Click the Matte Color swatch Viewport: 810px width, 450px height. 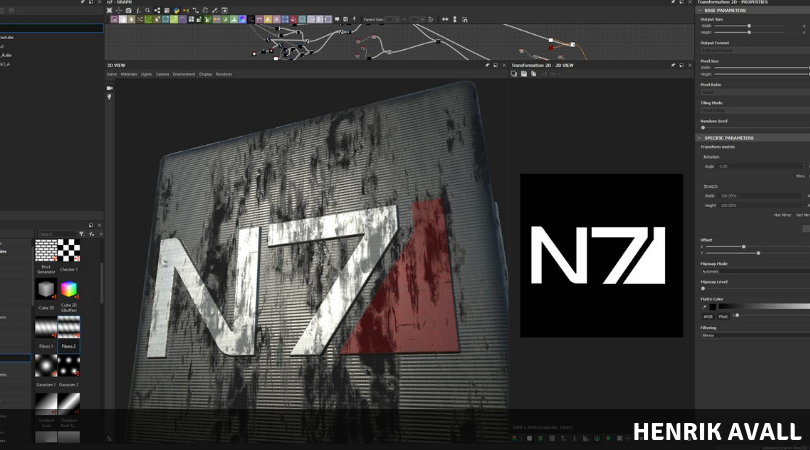(713, 307)
